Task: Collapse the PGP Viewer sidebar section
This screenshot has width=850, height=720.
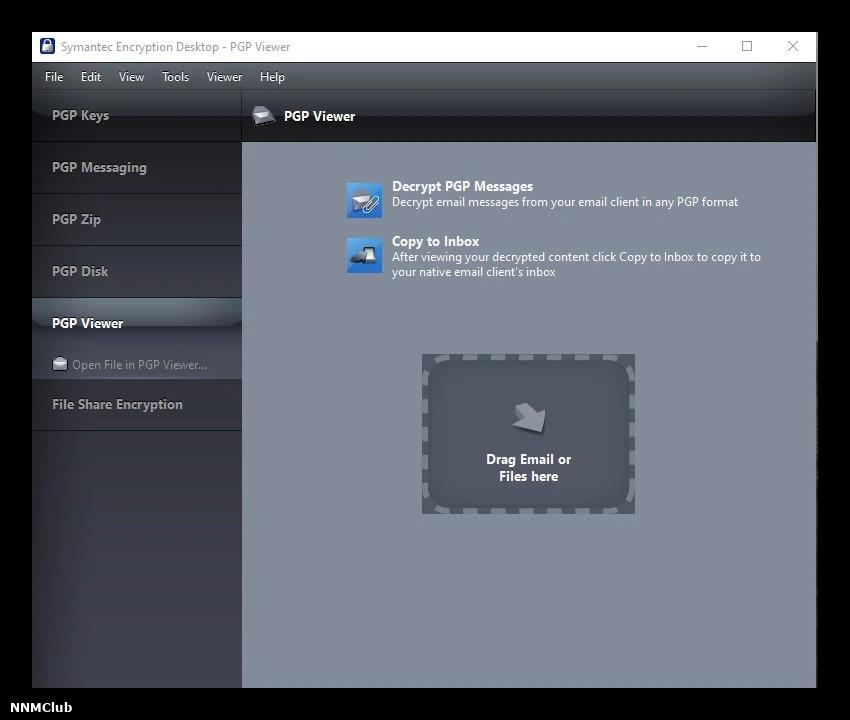Action: [137, 324]
